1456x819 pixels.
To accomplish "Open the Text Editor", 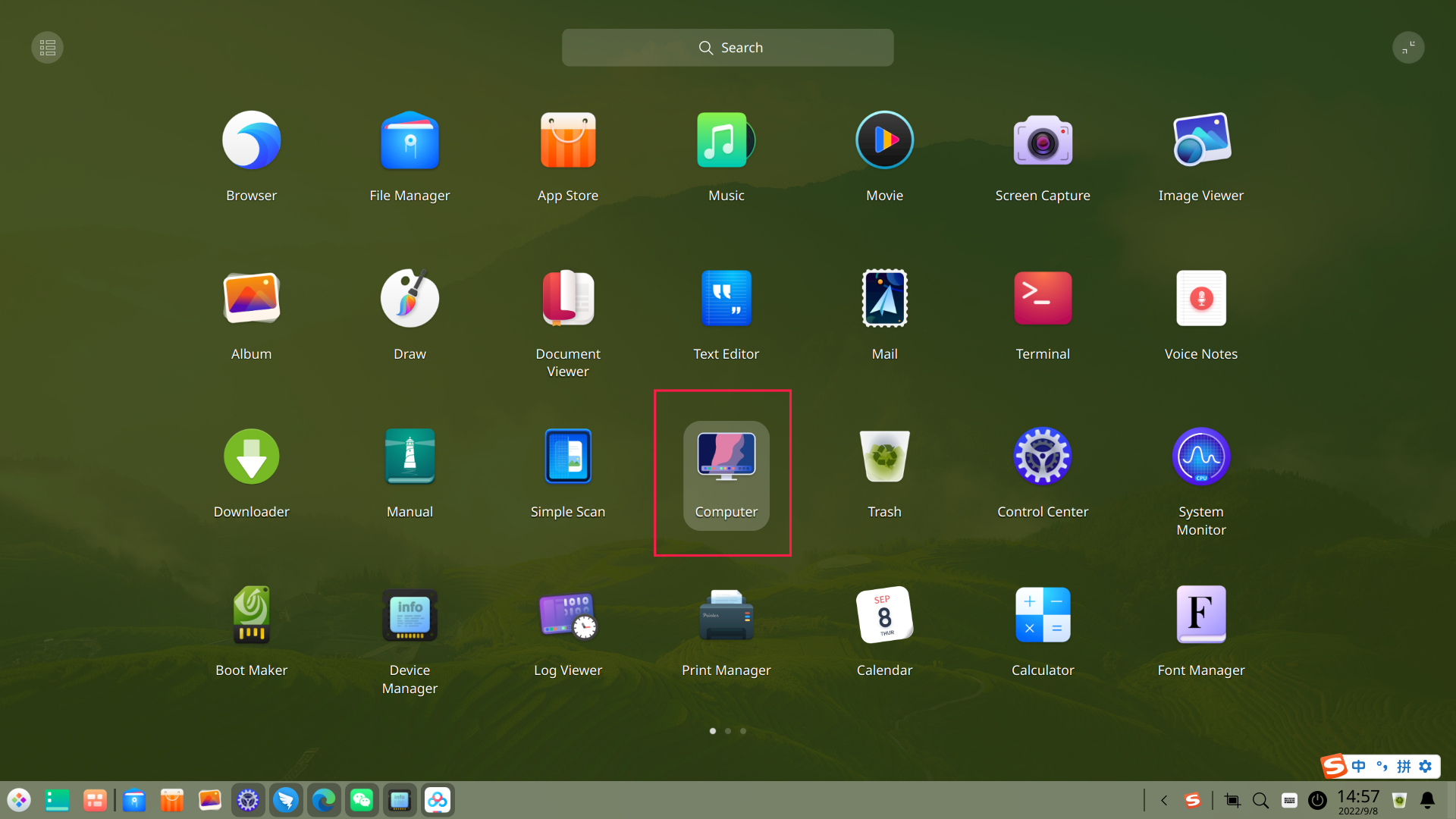I will [x=726, y=298].
